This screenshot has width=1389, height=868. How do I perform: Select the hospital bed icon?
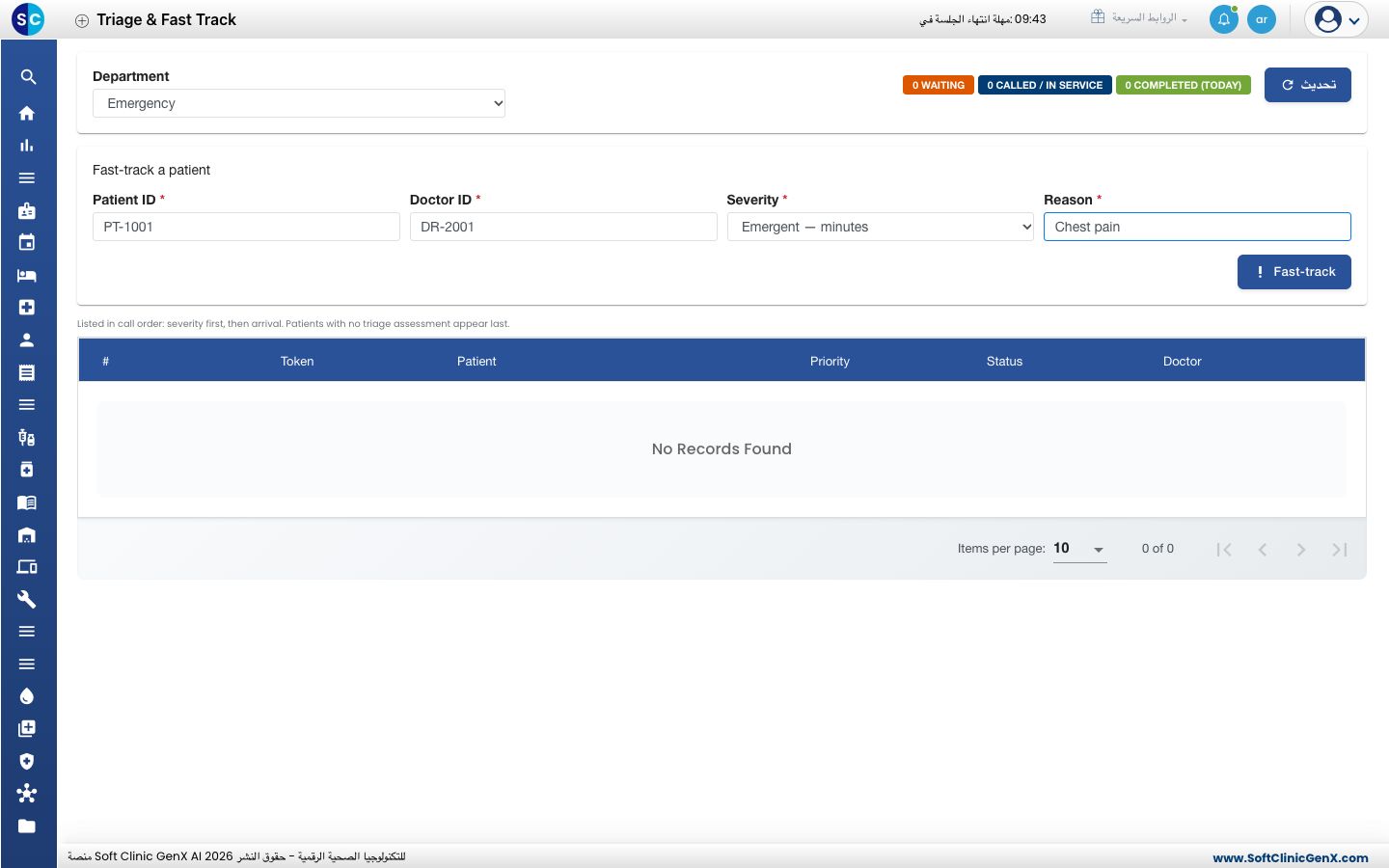click(27, 275)
